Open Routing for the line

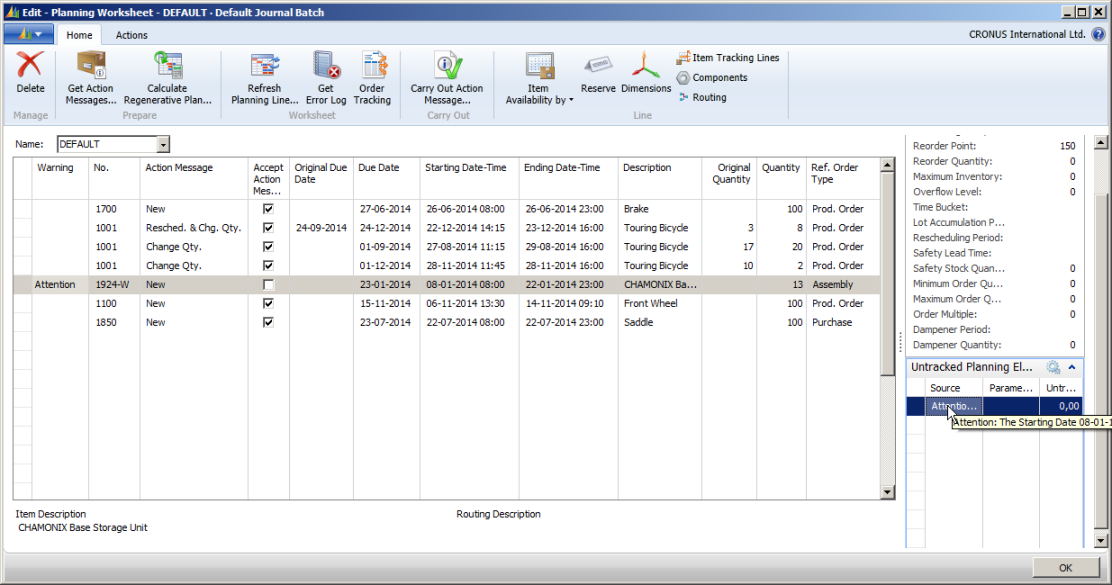click(702, 97)
